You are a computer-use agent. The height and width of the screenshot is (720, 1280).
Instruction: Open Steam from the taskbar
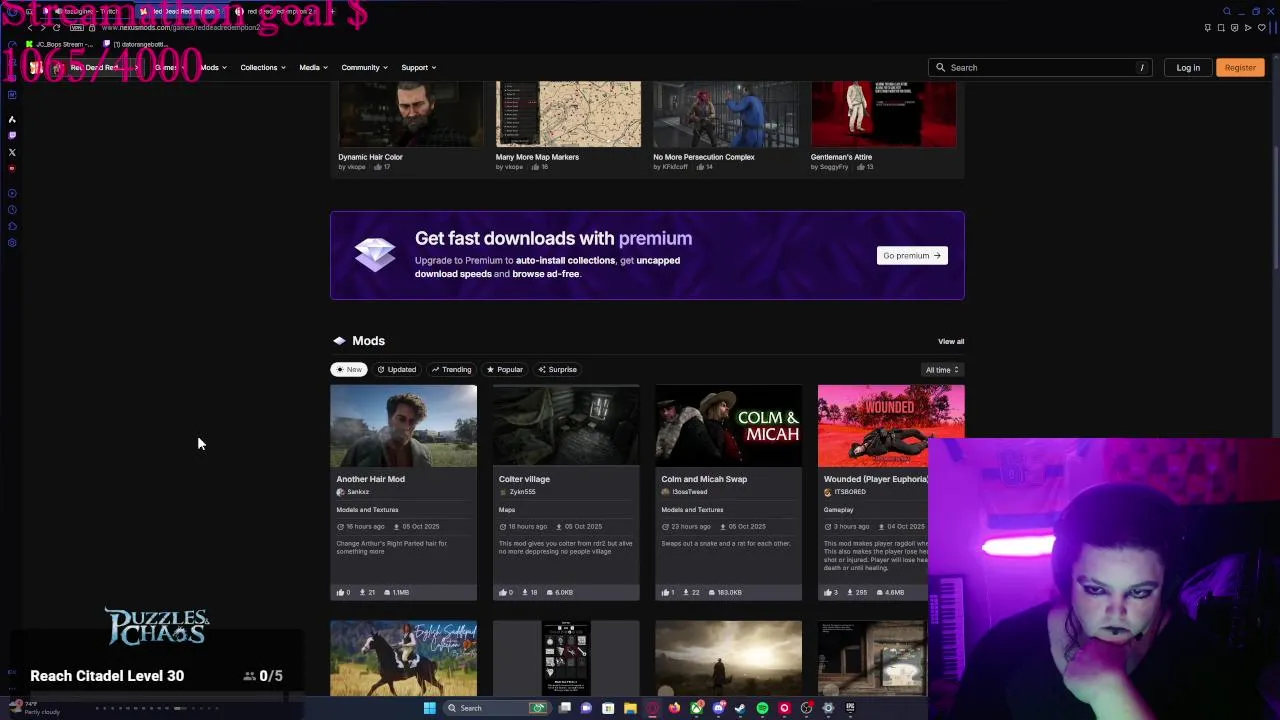(x=740, y=708)
